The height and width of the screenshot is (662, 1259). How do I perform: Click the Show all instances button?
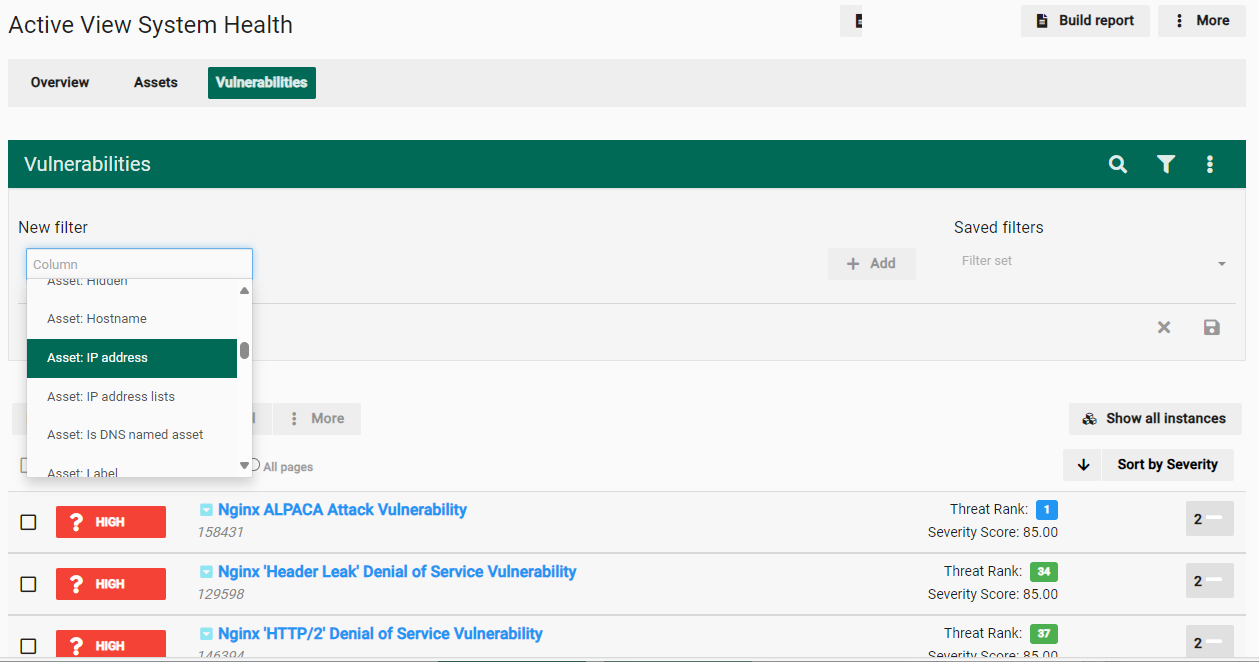tap(1155, 419)
